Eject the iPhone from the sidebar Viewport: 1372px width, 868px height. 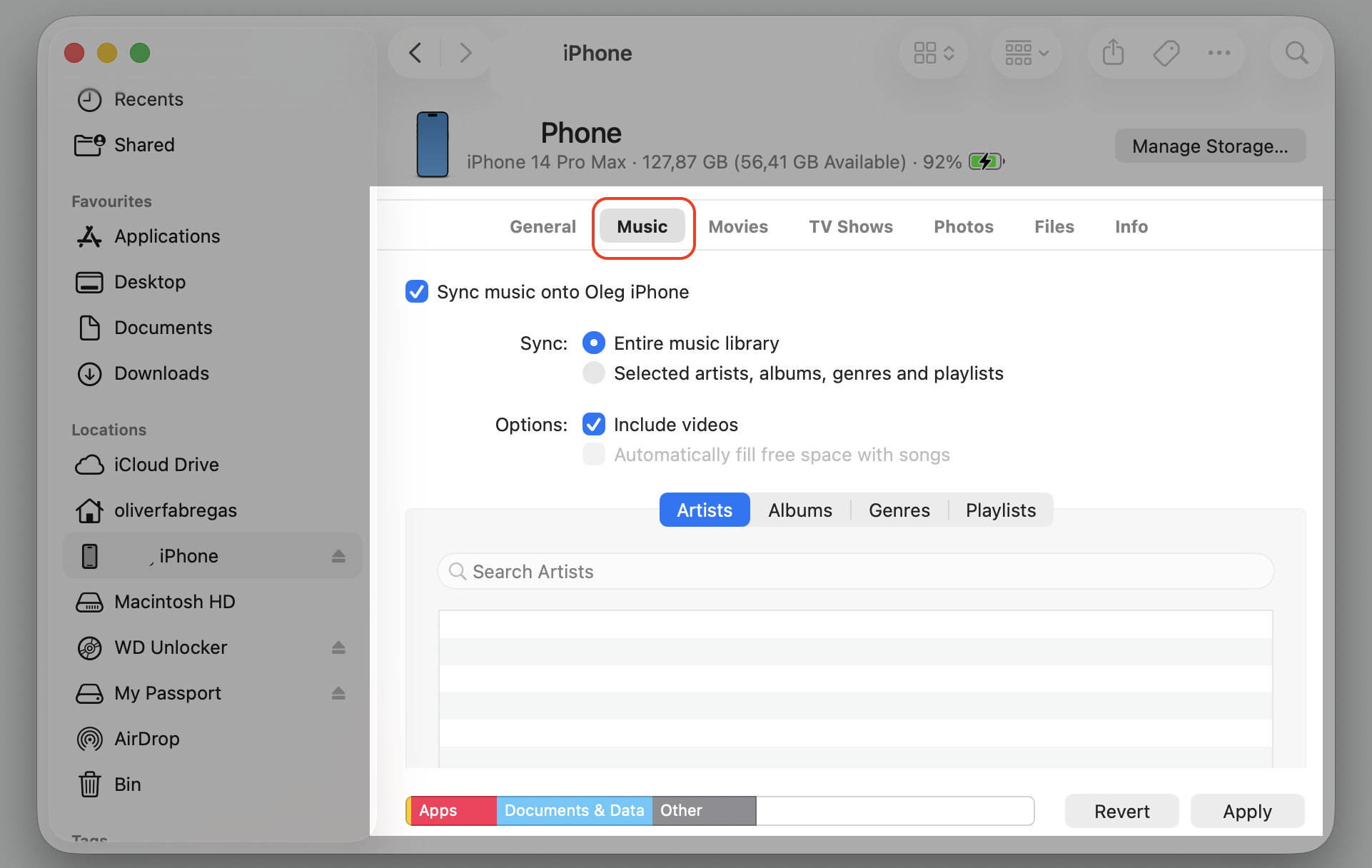(338, 556)
